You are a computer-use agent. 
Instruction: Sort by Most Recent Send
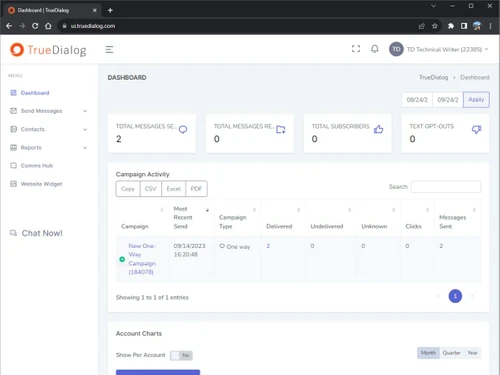(192, 218)
